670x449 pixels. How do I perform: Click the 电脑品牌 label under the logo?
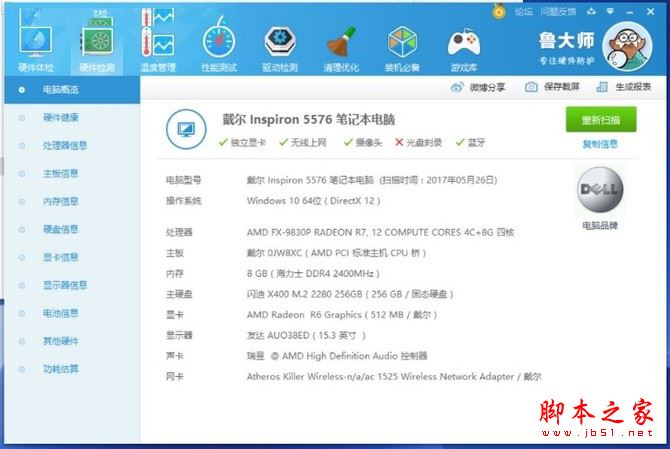tap(600, 225)
